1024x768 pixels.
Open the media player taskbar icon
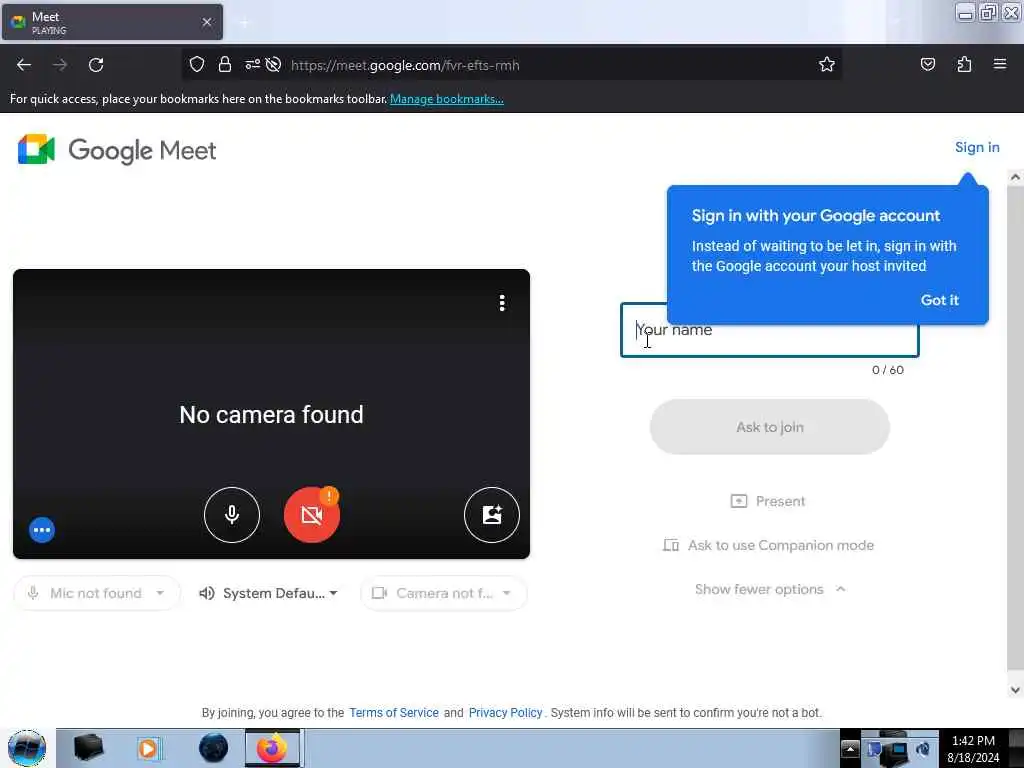(x=148, y=748)
